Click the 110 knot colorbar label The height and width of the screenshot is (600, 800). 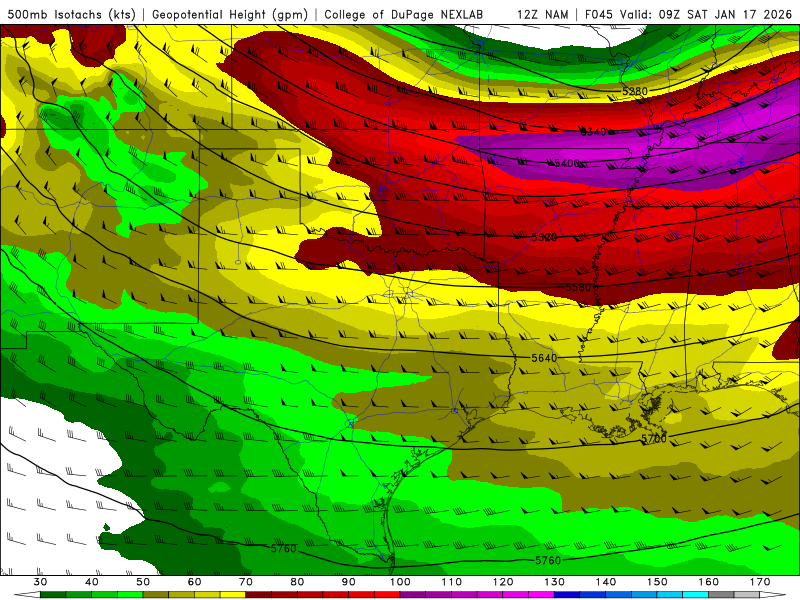point(452,582)
